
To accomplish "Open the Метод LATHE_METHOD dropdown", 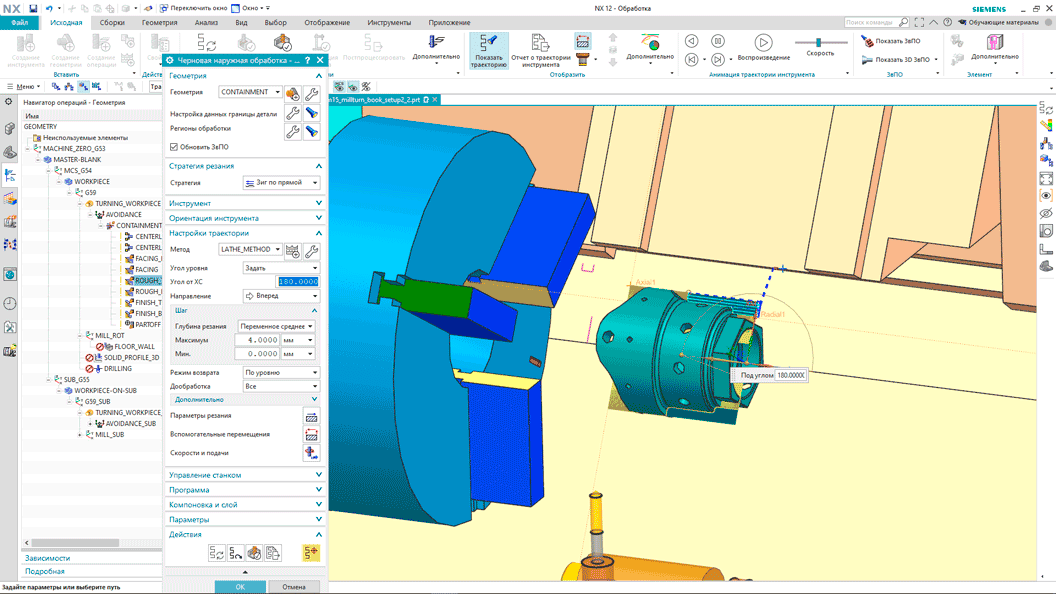I will 250,249.
